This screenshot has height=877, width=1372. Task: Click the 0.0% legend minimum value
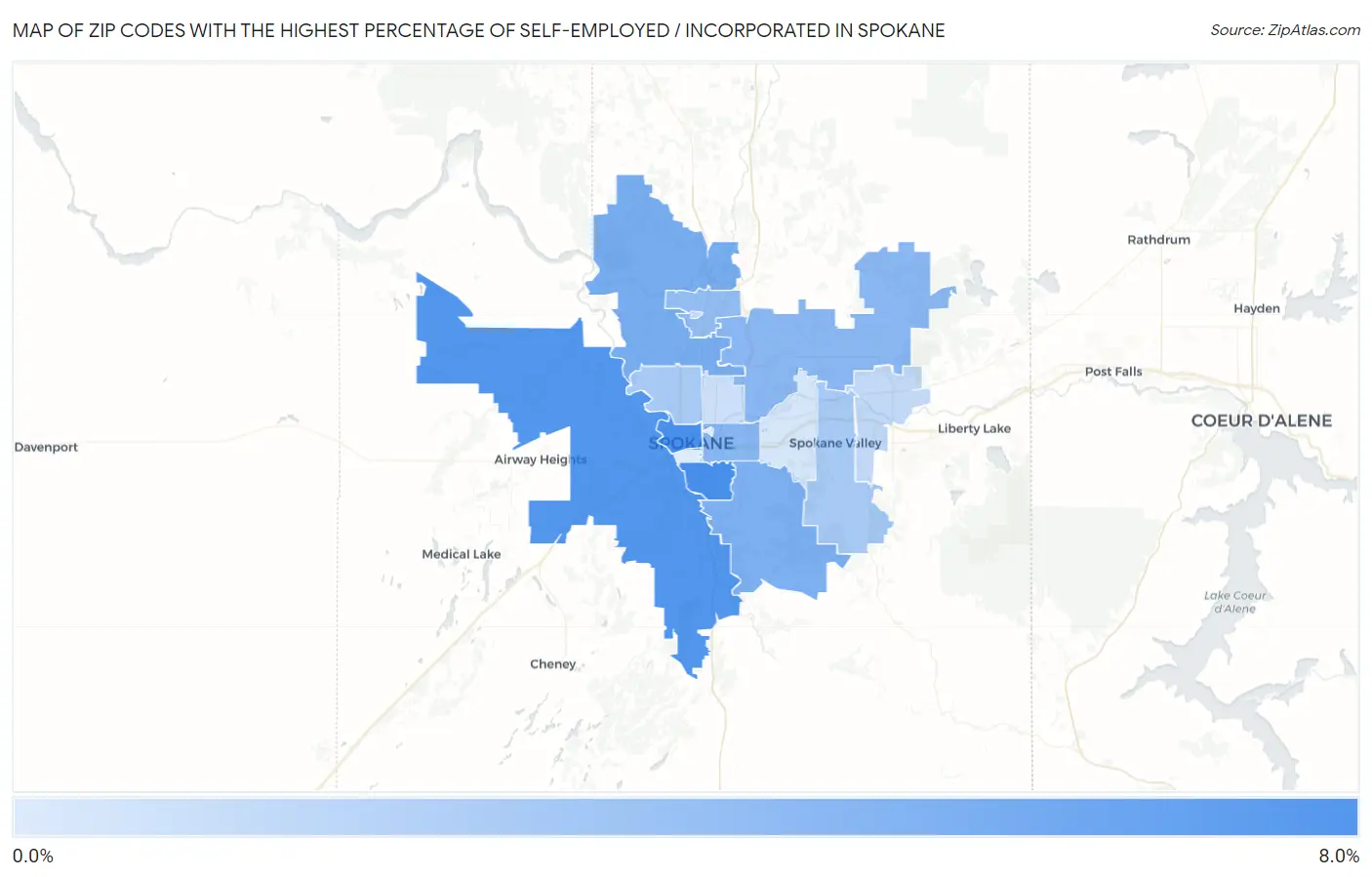point(33,857)
